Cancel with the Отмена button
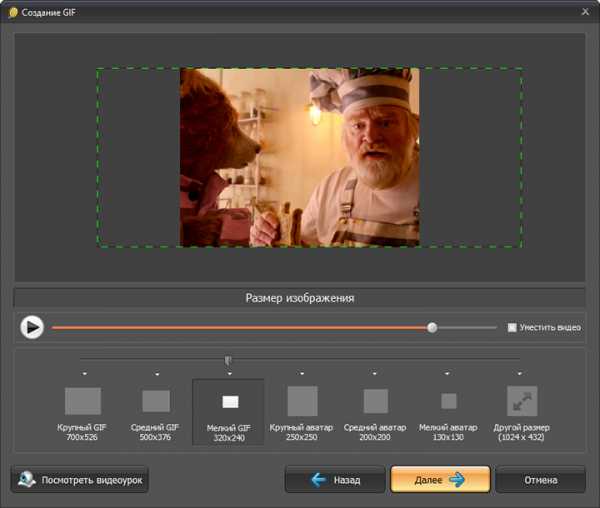This screenshot has height=508, width=600. tap(540, 480)
